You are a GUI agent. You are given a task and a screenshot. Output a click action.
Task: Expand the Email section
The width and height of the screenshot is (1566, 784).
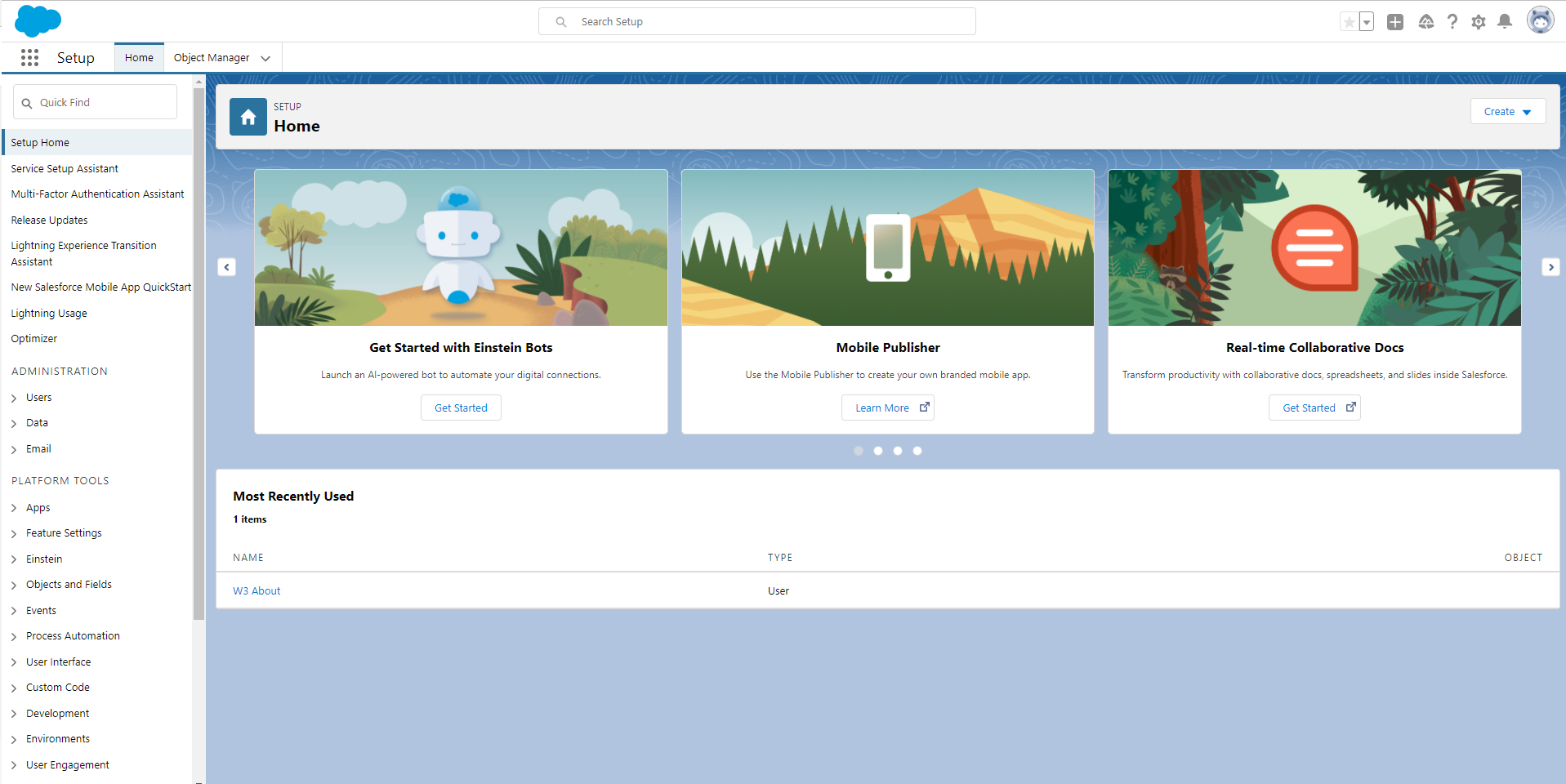point(14,449)
